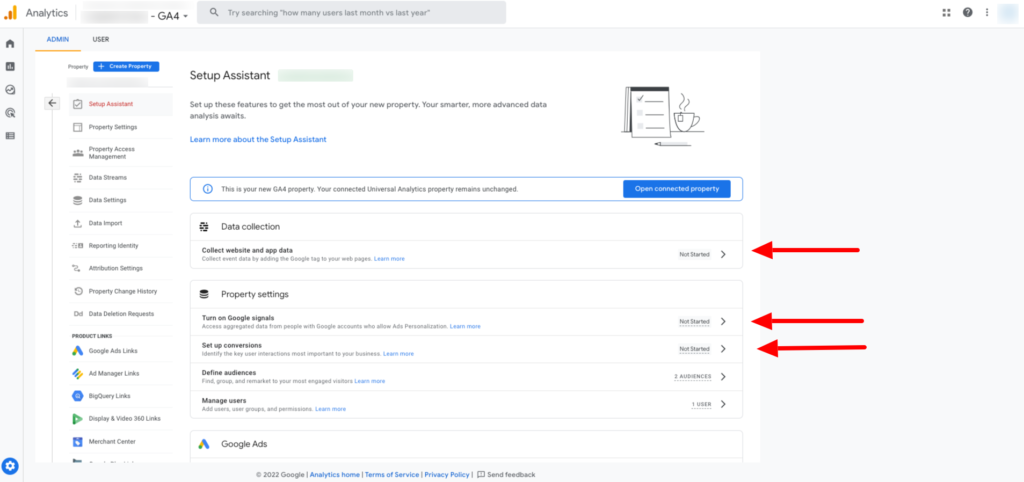This screenshot has width=1024, height=482.
Task: Open the Configure table icon in left rail
Action: (x=10, y=136)
